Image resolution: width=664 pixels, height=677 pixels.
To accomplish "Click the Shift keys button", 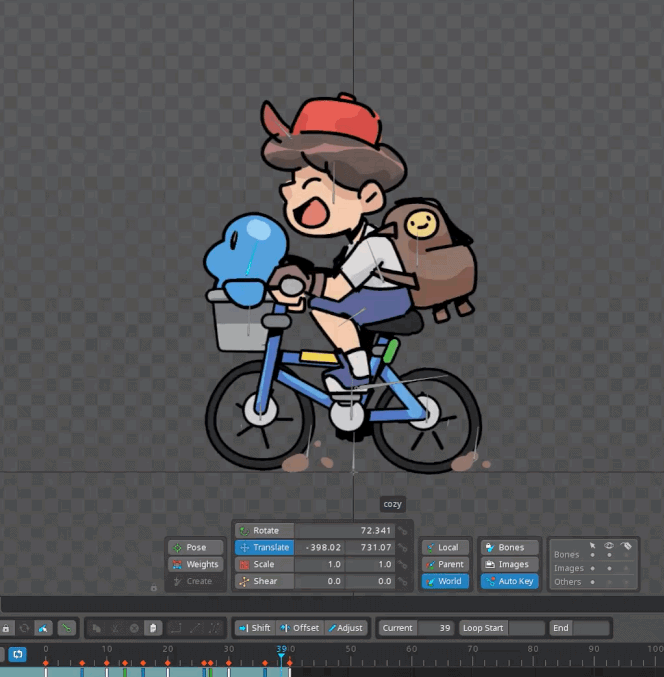I will tap(254, 628).
